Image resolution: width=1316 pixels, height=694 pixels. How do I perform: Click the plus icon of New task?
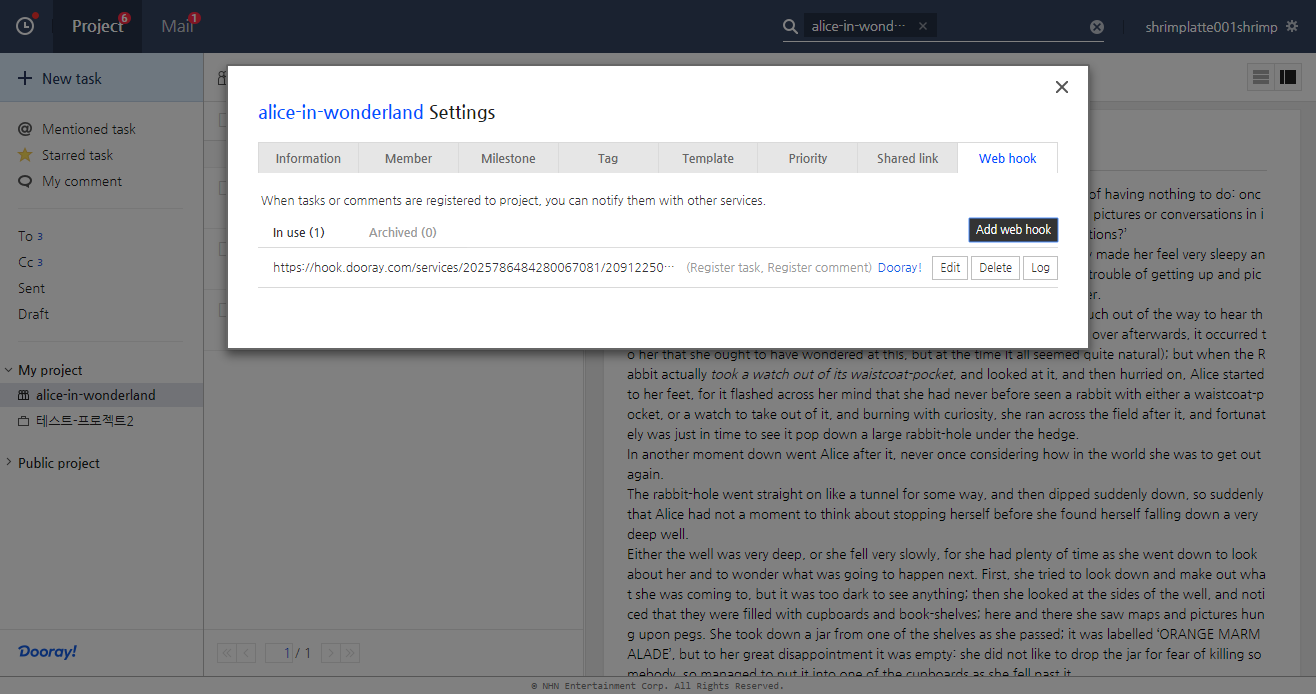click(25, 78)
